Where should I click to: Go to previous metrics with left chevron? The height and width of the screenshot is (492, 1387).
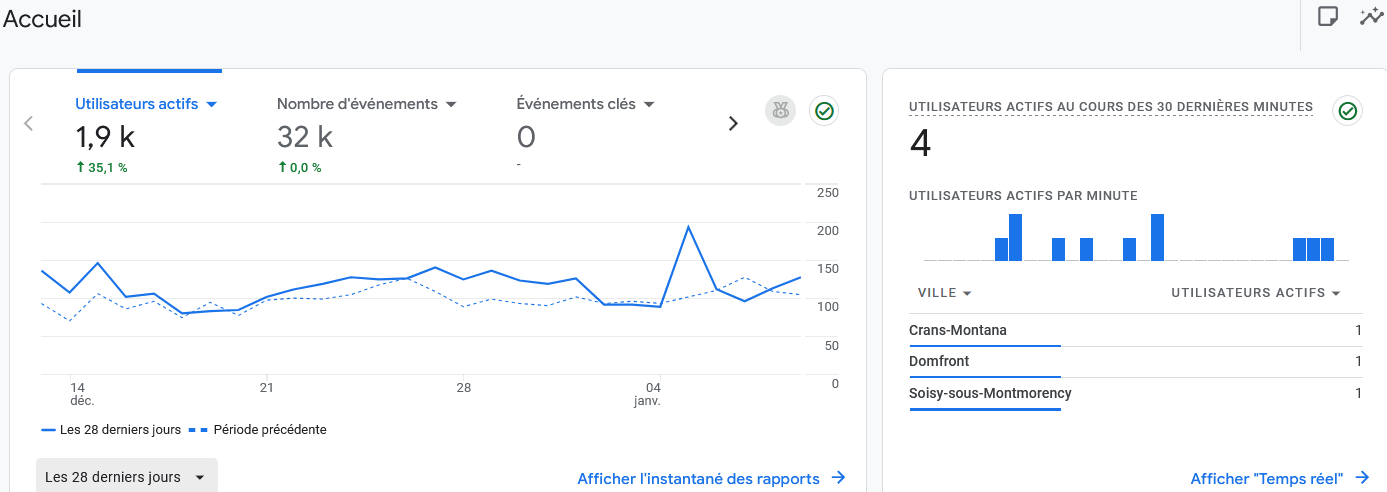(x=29, y=123)
